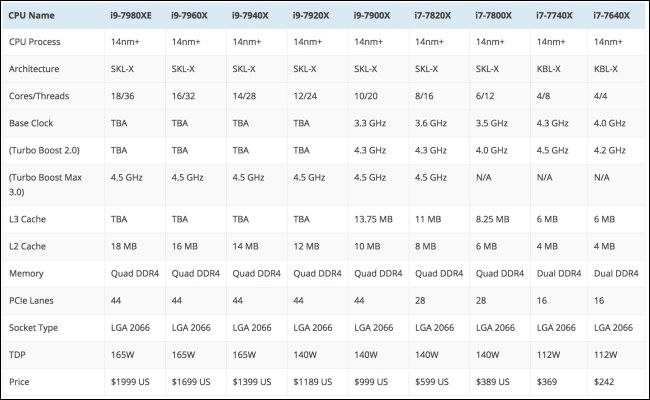Select the i7-7820X column header
The image size is (650, 400).
click(432, 15)
